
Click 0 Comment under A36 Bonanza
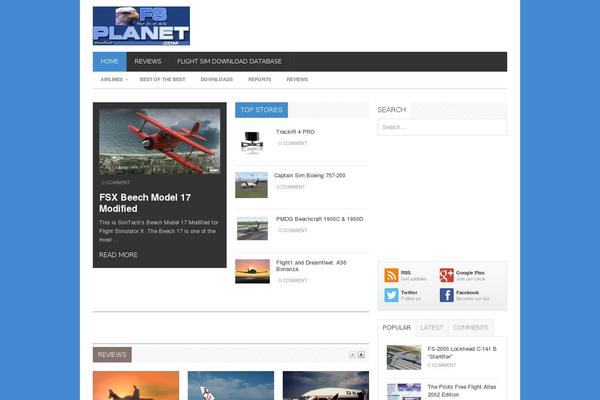click(x=293, y=281)
